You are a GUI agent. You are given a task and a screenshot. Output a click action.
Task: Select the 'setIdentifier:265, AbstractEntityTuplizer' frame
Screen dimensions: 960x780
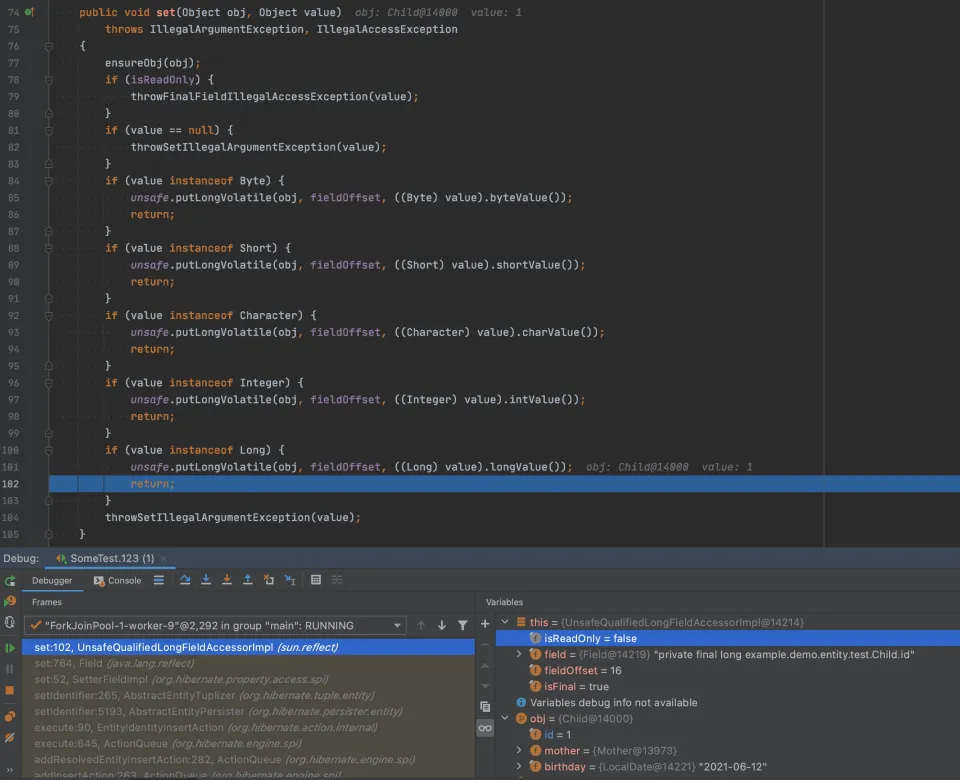tap(248, 696)
